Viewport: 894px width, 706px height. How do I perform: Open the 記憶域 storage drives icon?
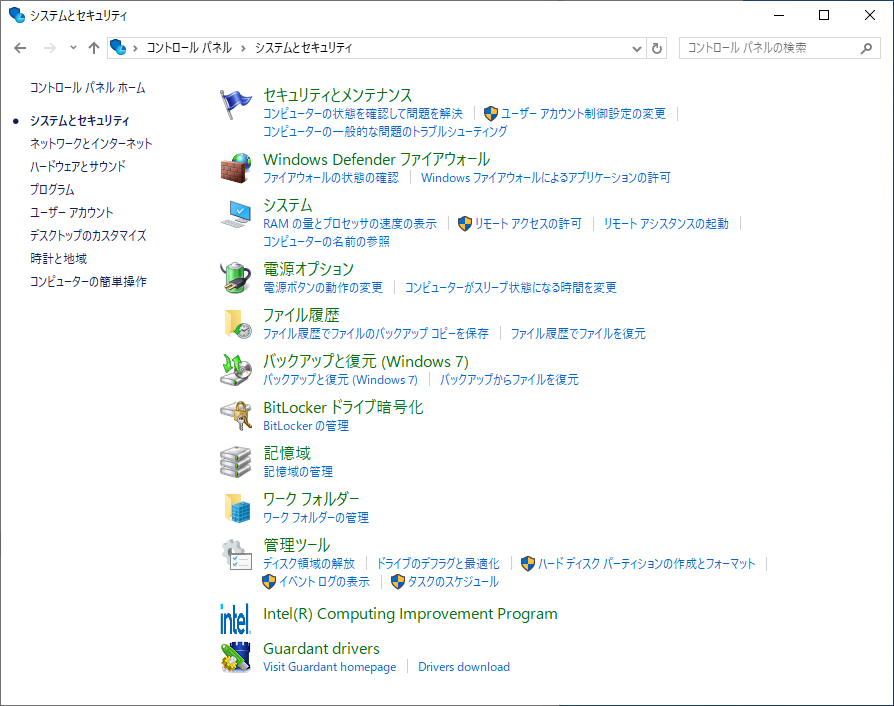[235, 461]
